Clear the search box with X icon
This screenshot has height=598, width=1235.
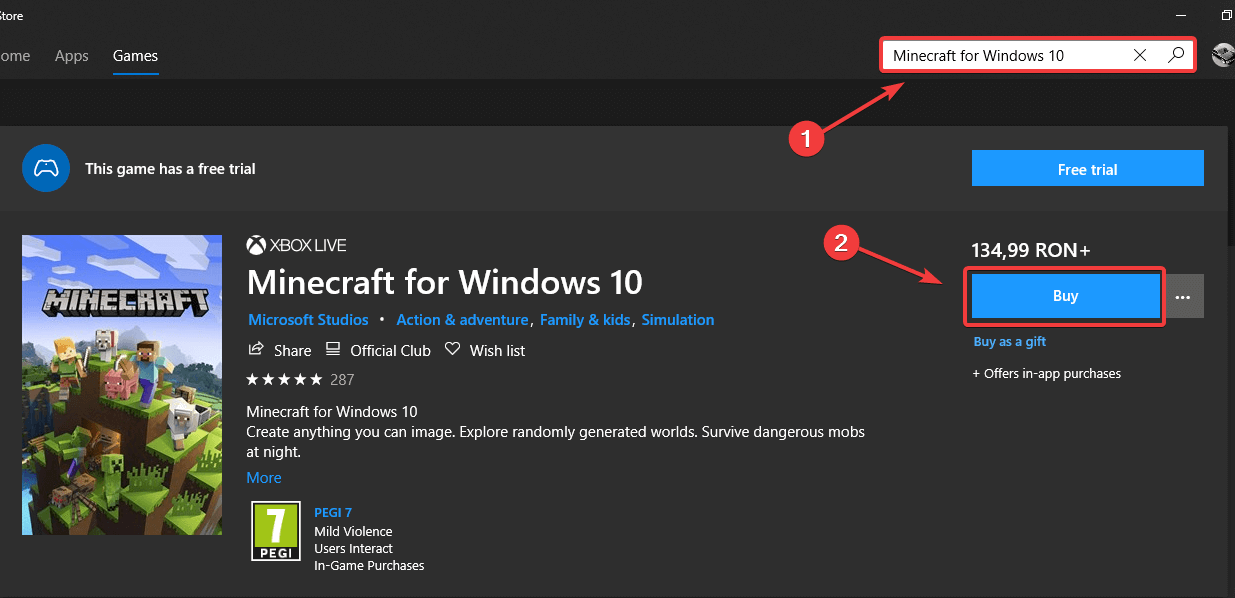click(x=1139, y=55)
